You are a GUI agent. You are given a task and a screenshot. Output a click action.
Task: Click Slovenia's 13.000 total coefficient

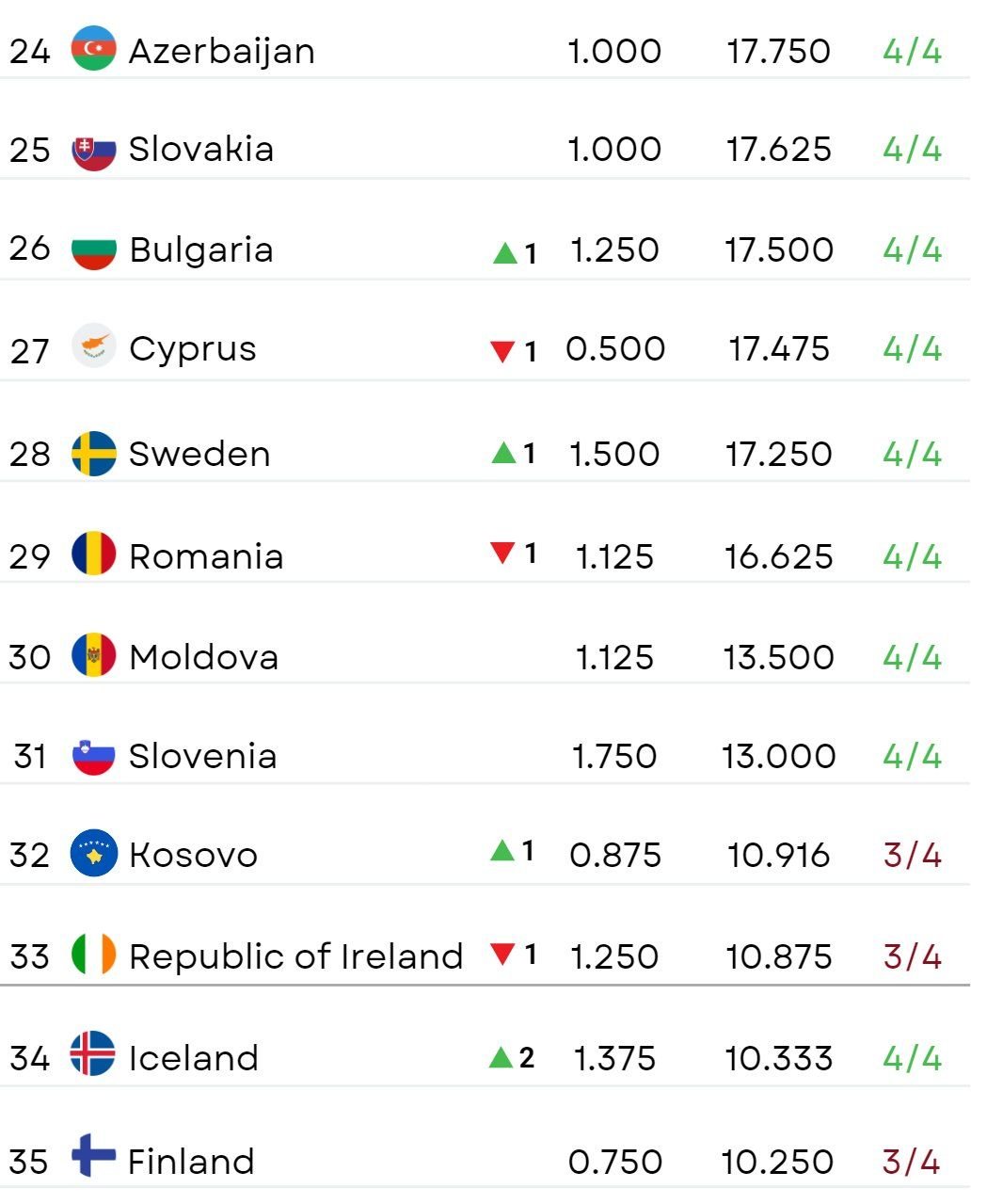(x=779, y=756)
